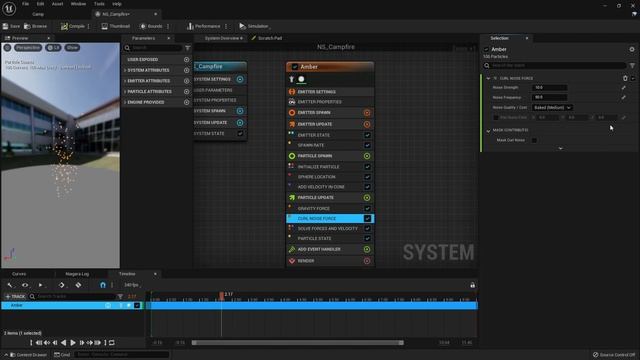Screen dimensions: 640x360
Task: Open Performance tools
Action: (x=203, y=26)
